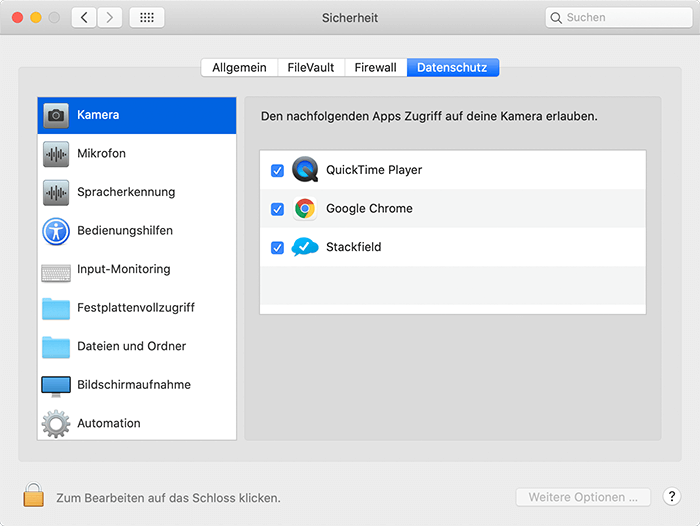
Task: Click the Bedienungshilfen accessibility icon
Action: (56, 231)
